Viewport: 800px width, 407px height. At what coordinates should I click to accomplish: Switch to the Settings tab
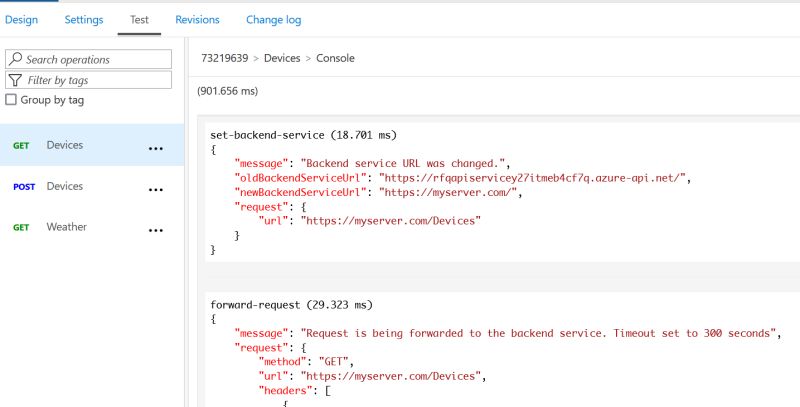[84, 20]
